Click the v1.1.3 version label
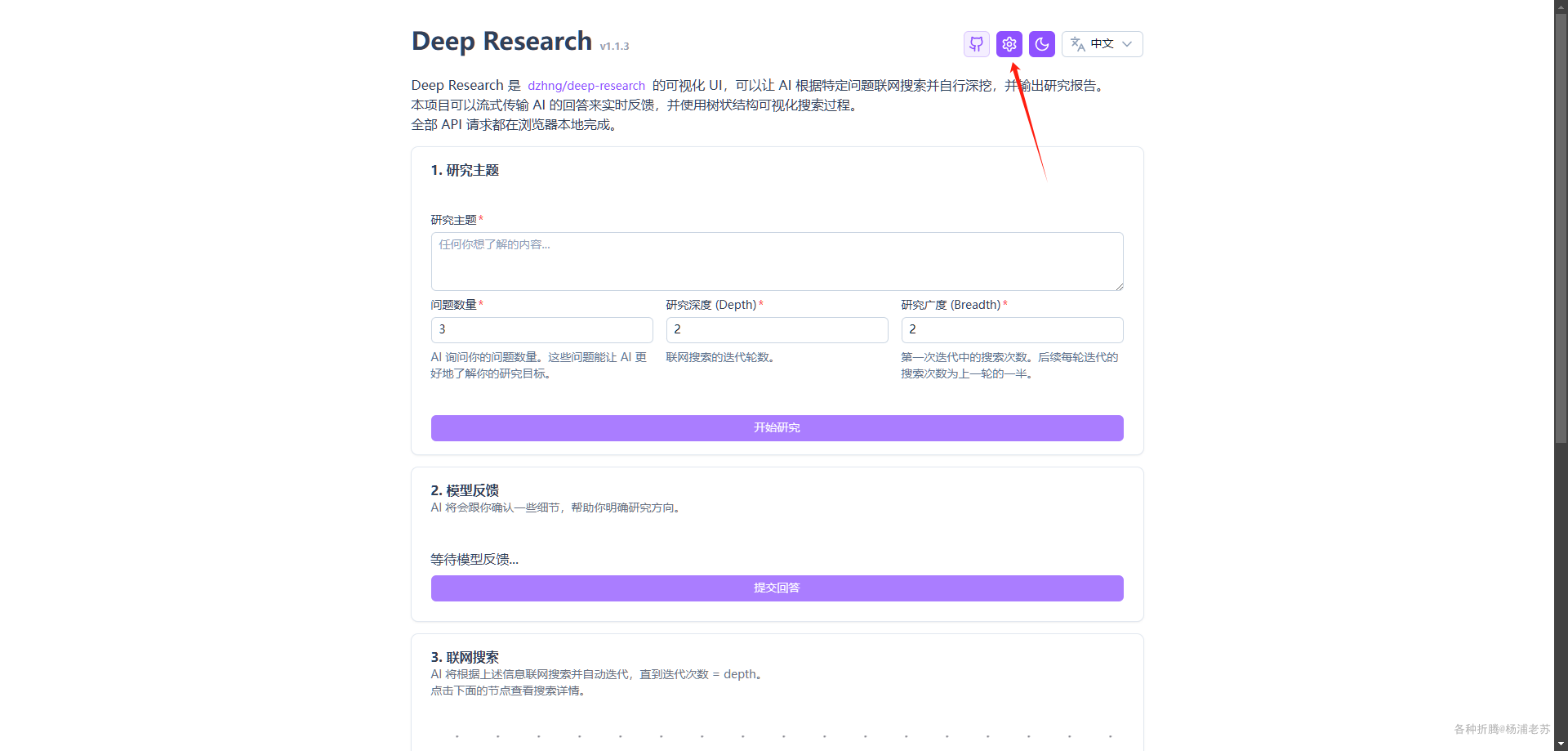1568x751 pixels. 615,47
